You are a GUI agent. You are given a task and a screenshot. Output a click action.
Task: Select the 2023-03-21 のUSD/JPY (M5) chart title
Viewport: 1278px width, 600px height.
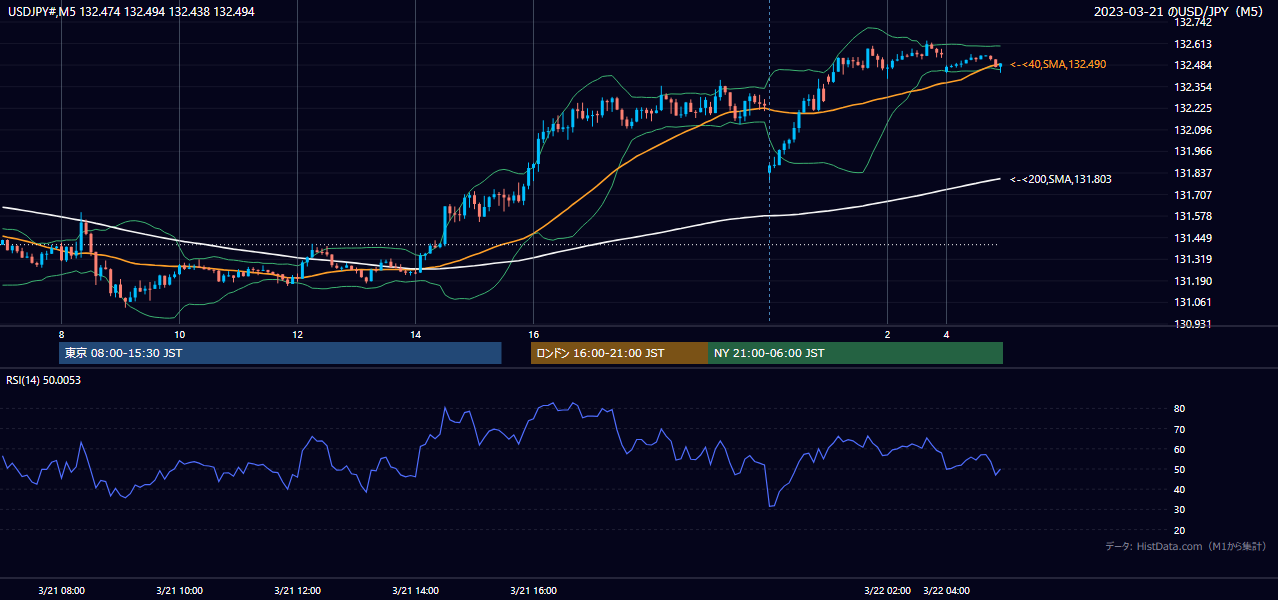(x=1181, y=11)
